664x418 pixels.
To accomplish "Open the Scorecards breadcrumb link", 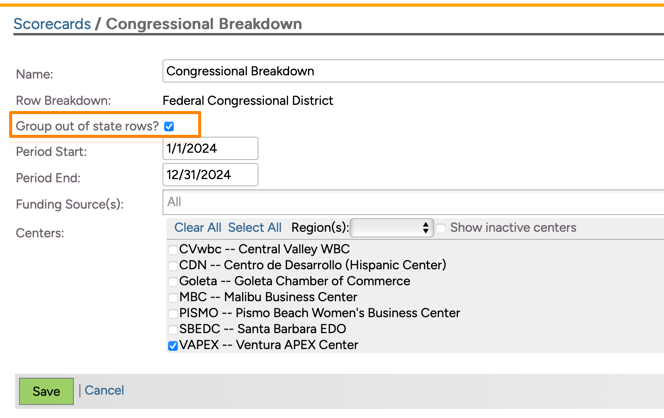I will (x=52, y=24).
